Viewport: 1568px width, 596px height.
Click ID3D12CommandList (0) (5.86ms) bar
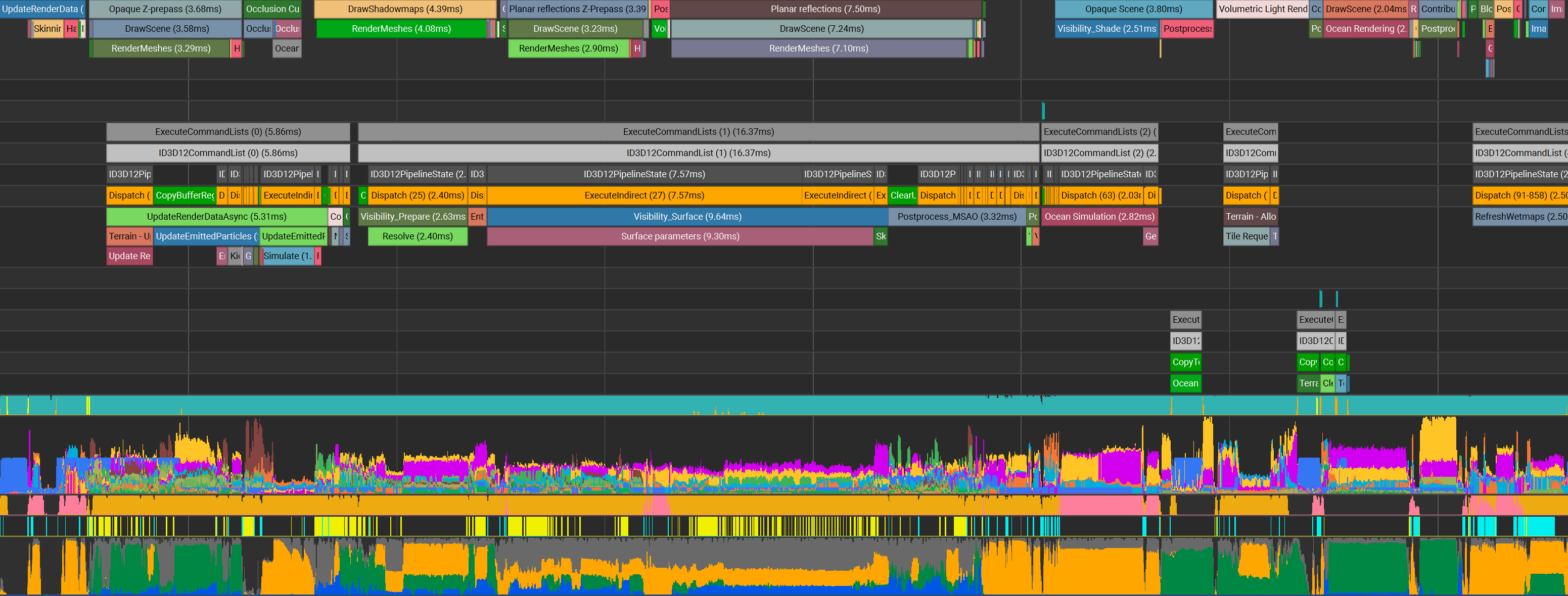[x=227, y=153]
